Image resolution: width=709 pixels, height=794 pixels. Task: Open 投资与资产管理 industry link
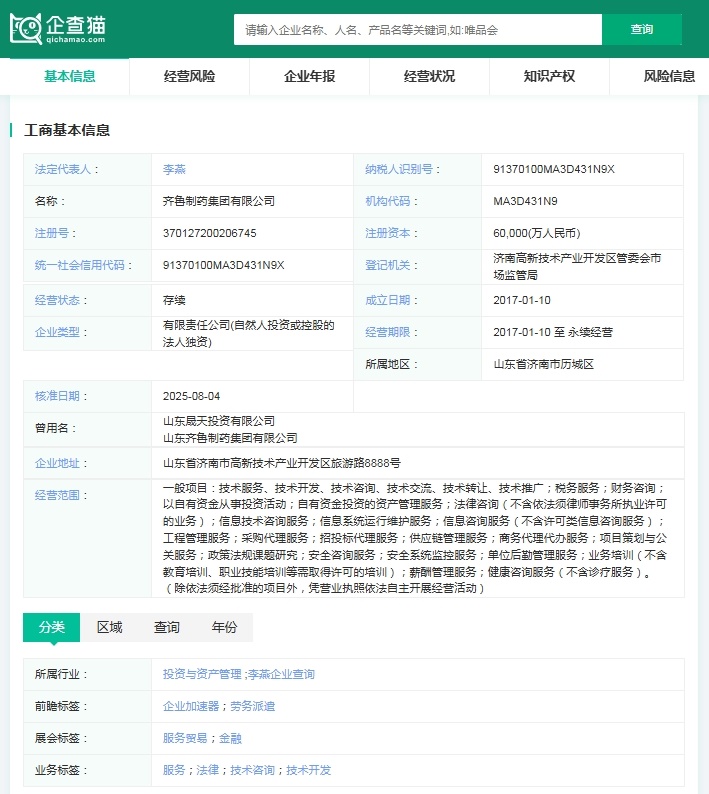(202, 674)
